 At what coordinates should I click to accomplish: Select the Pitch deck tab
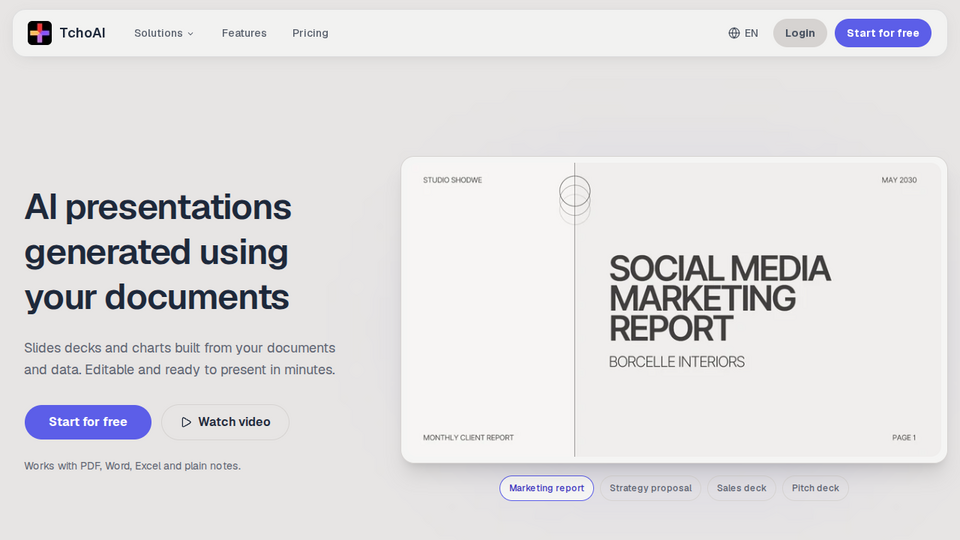pyautogui.click(x=815, y=488)
